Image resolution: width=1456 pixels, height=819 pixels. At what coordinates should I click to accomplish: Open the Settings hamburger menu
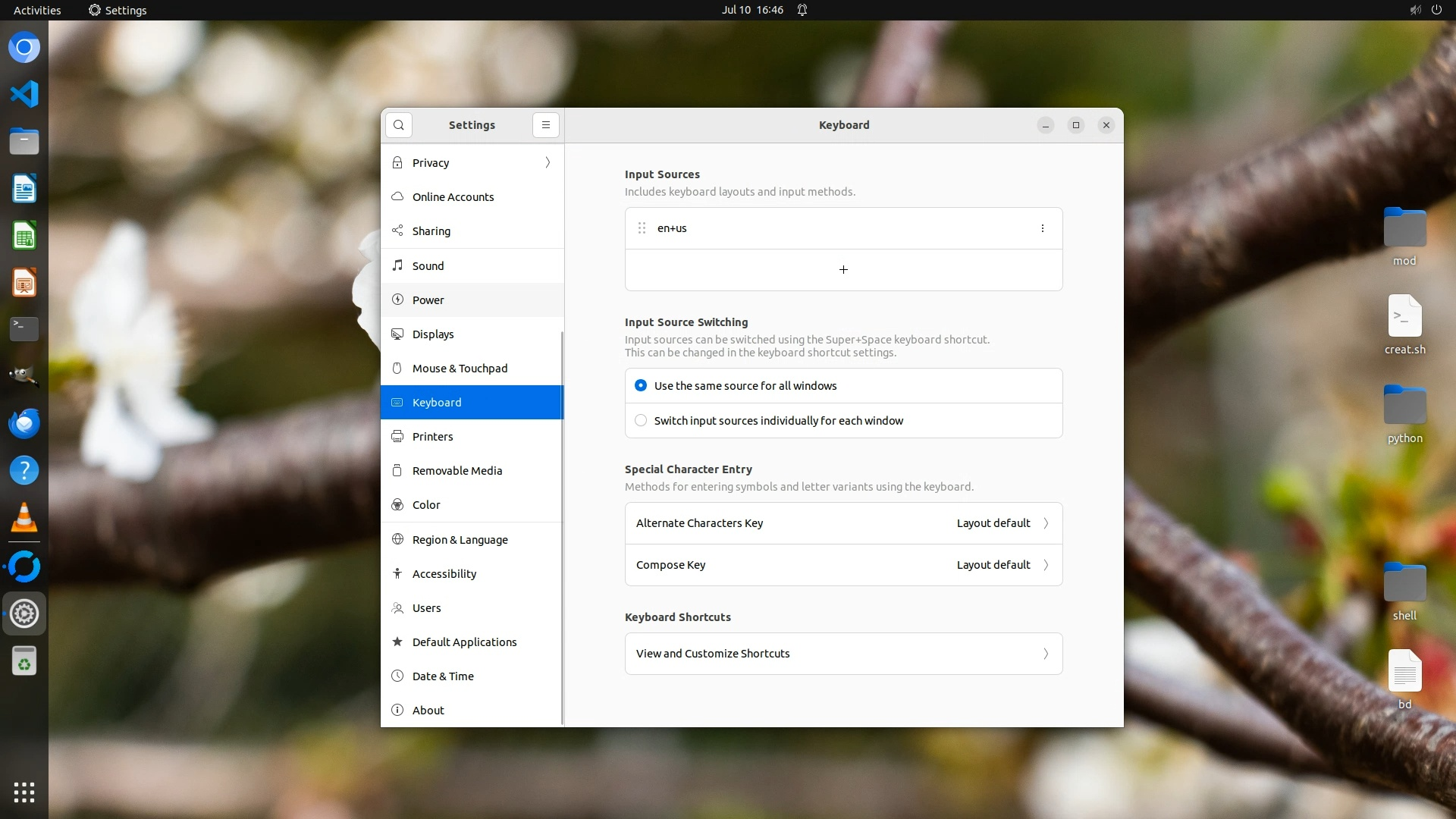tap(545, 125)
